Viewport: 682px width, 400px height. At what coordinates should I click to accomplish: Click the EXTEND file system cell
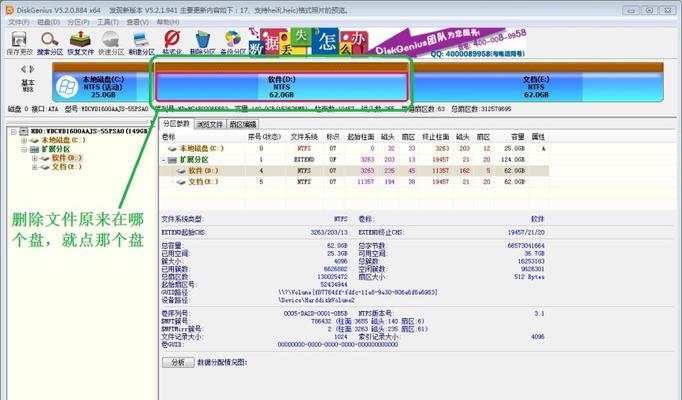point(304,160)
